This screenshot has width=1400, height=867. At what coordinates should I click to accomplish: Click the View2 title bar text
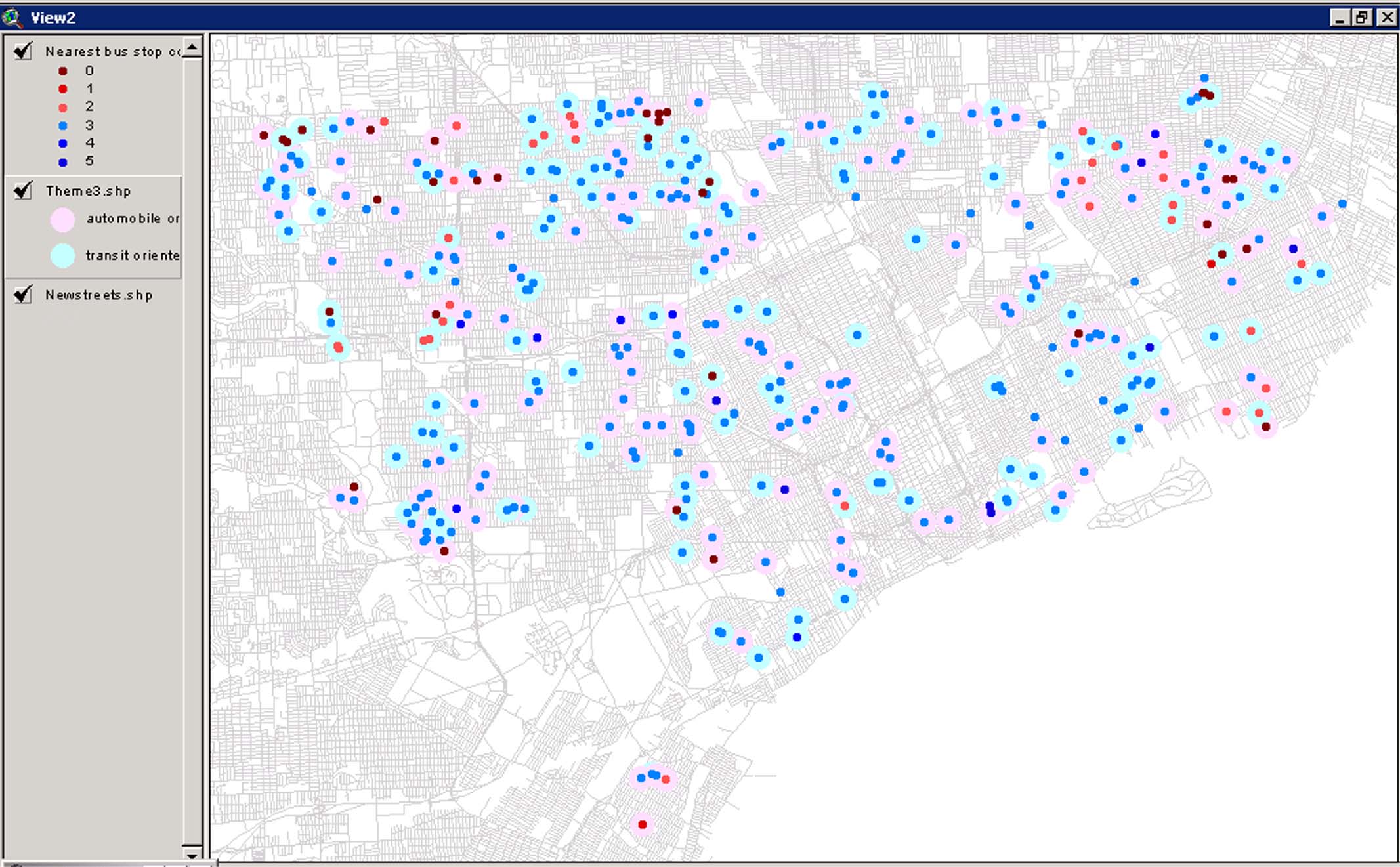coord(53,18)
